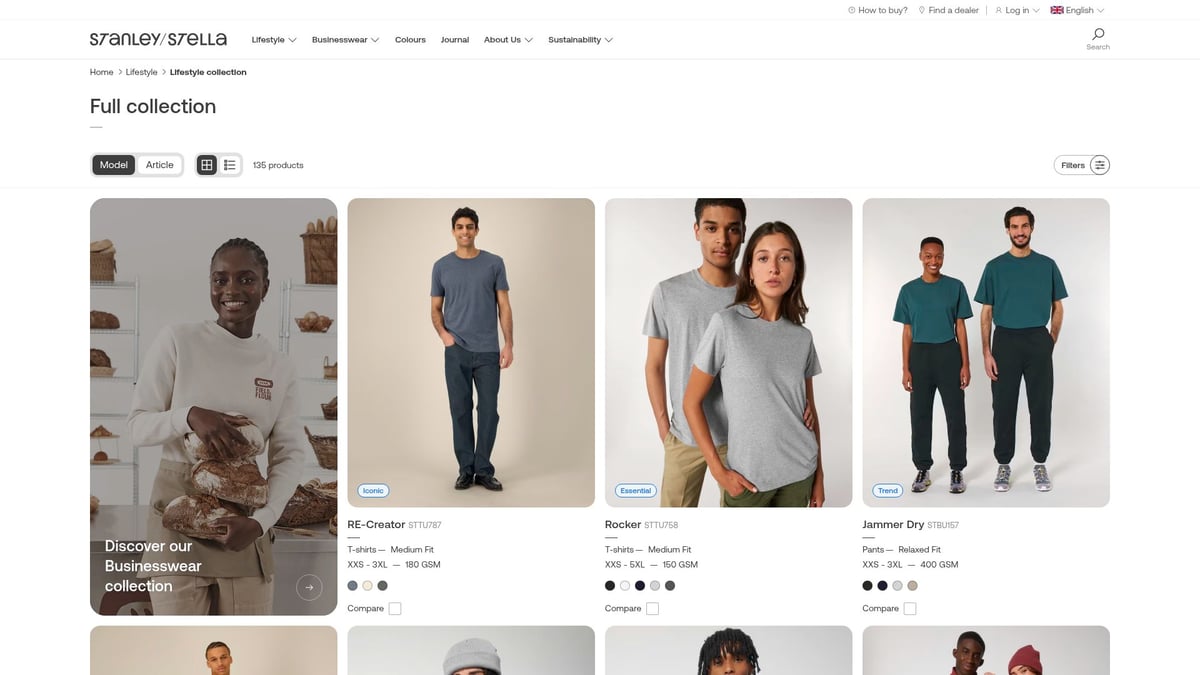Select the grid view icon
Image resolution: width=1200 pixels, height=675 pixels.
point(206,164)
